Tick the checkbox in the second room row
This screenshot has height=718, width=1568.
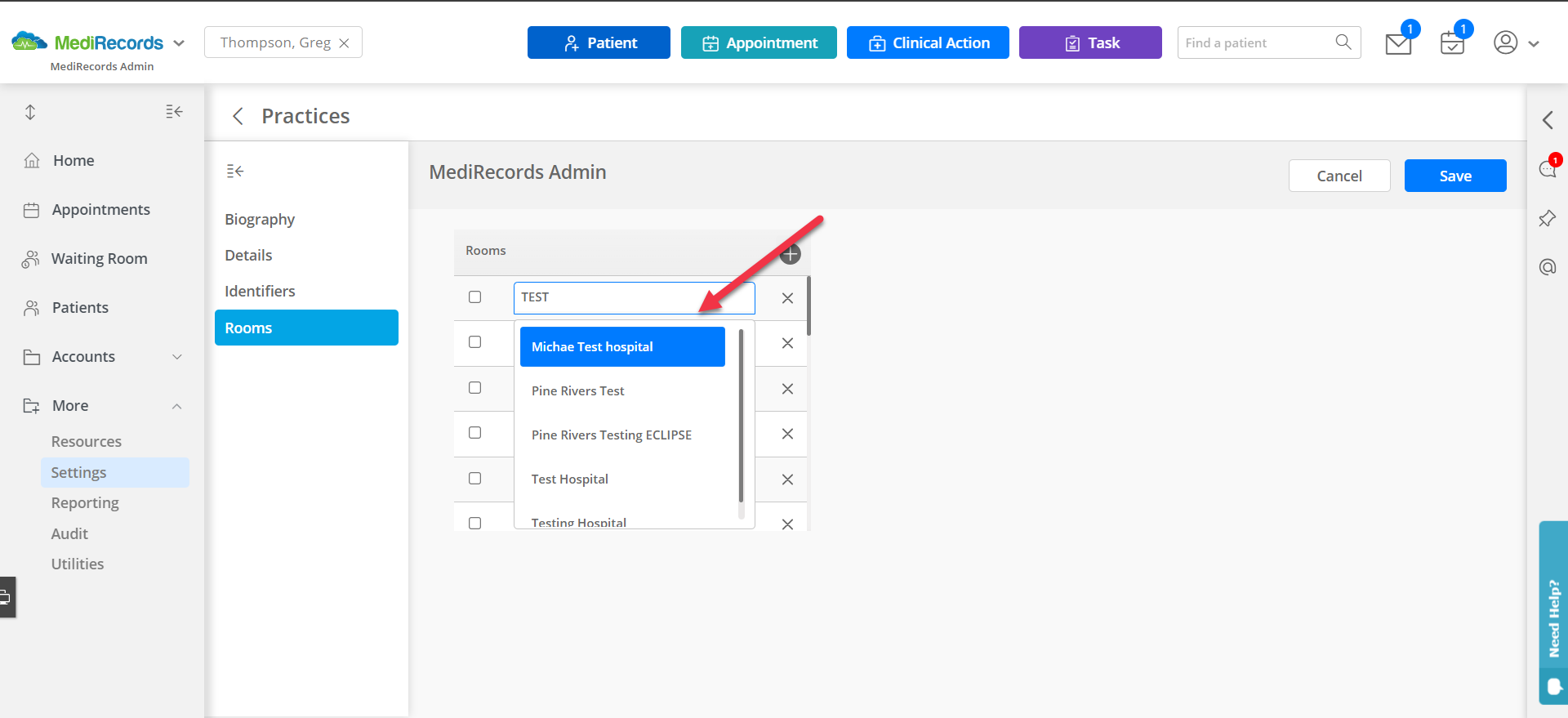coord(474,342)
